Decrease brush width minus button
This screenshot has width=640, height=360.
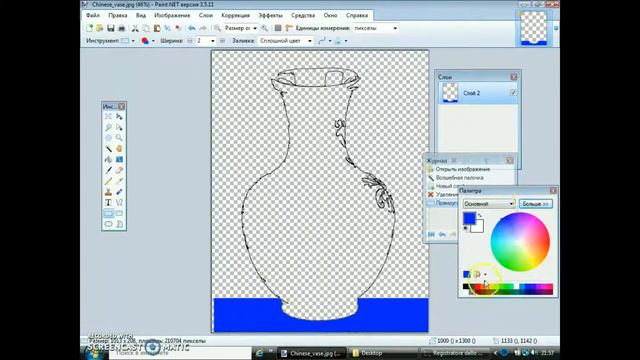click(x=190, y=41)
